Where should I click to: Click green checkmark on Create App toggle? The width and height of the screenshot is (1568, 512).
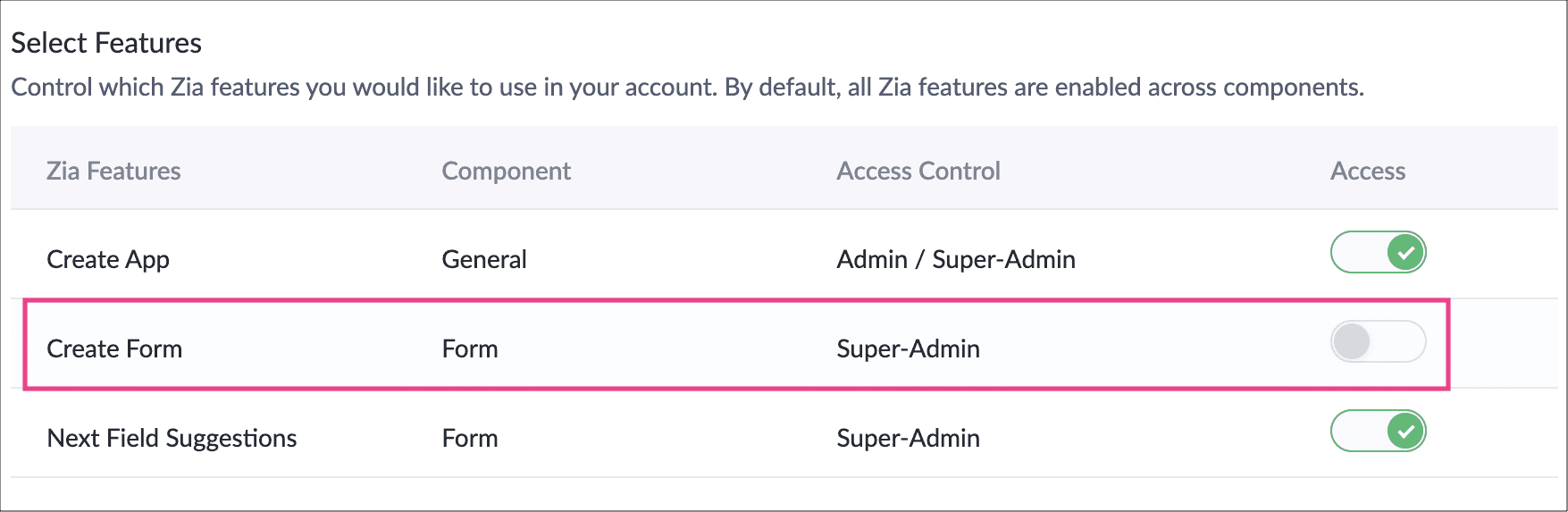coord(1405,253)
